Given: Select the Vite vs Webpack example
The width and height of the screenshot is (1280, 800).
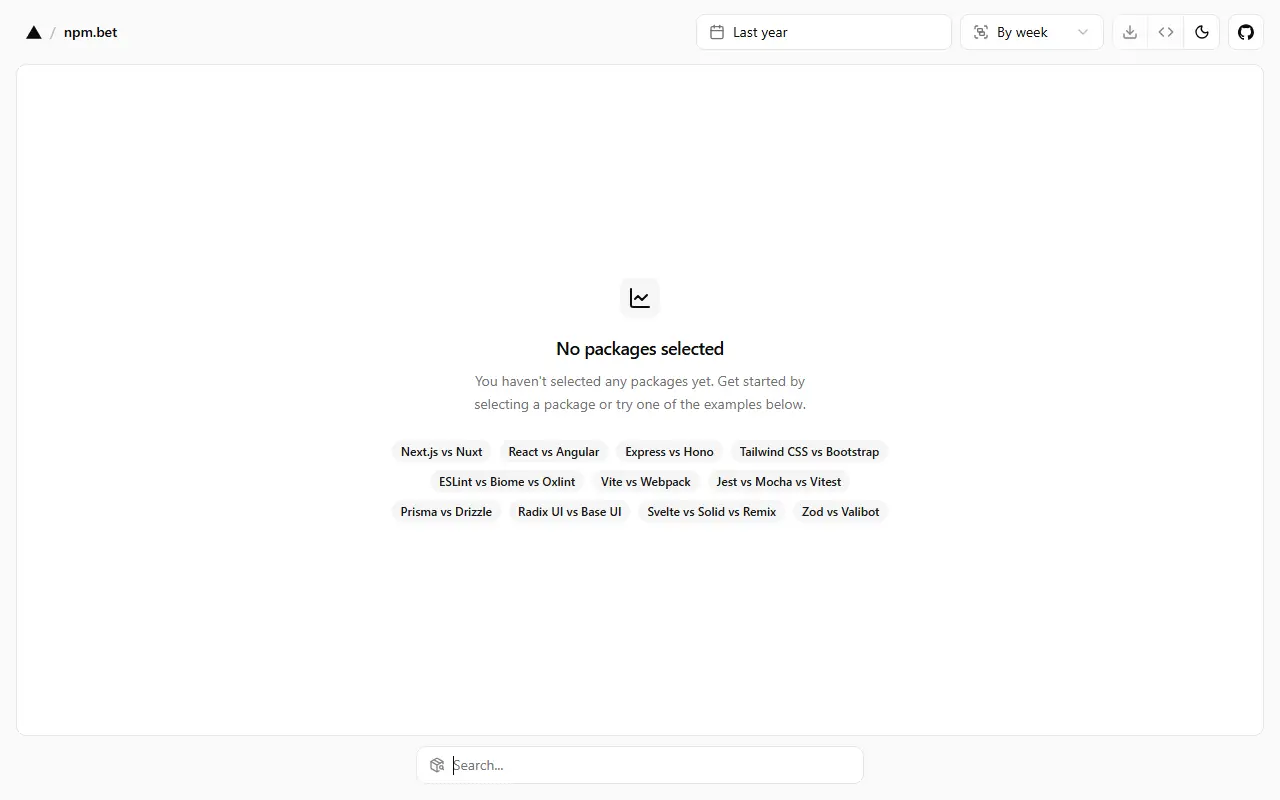Looking at the screenshot, I should tap(646, 482).
